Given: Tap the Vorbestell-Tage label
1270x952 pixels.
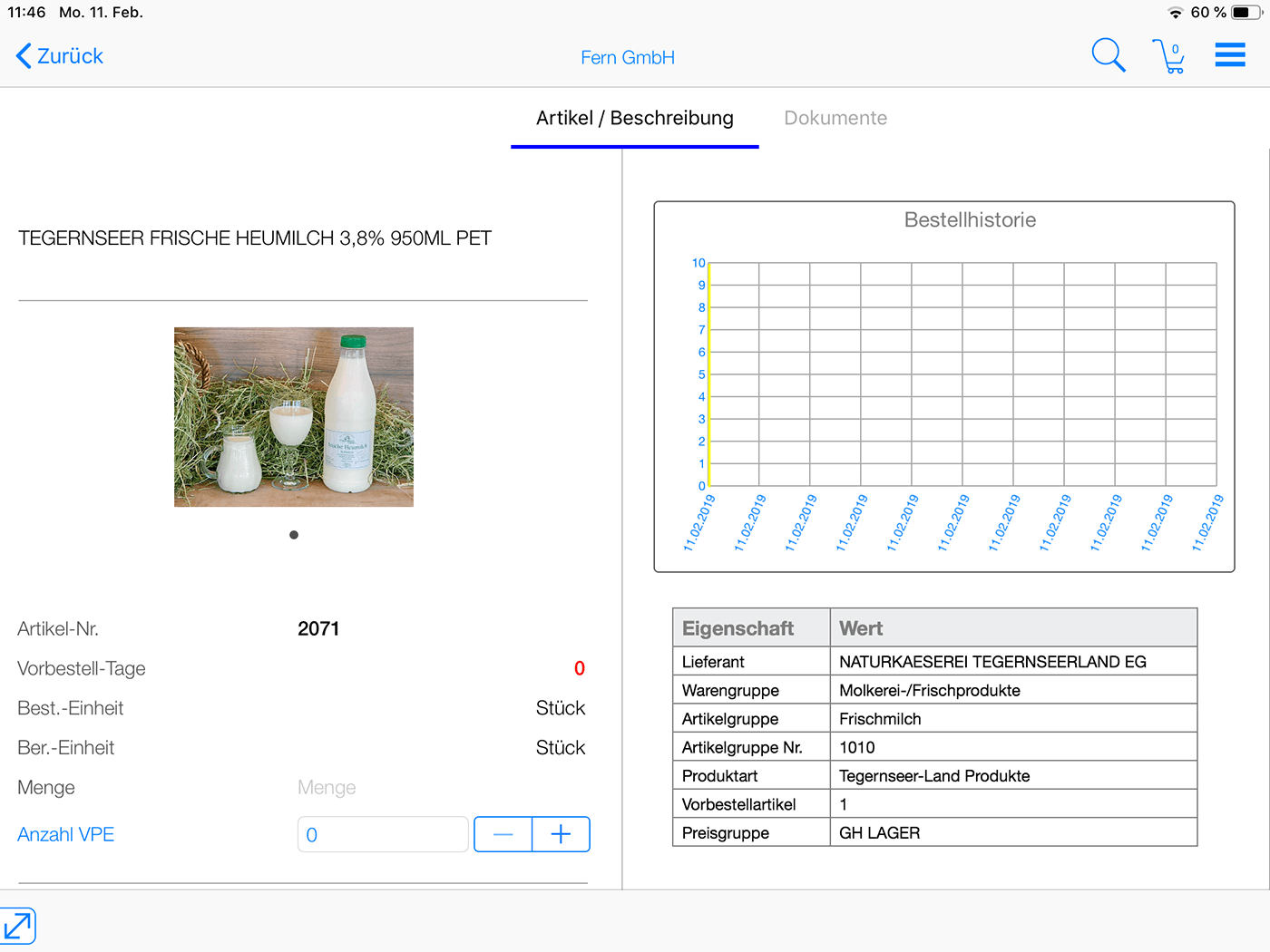Looking at the screenshot, I should pyautogui.click(x=82, y=668).
